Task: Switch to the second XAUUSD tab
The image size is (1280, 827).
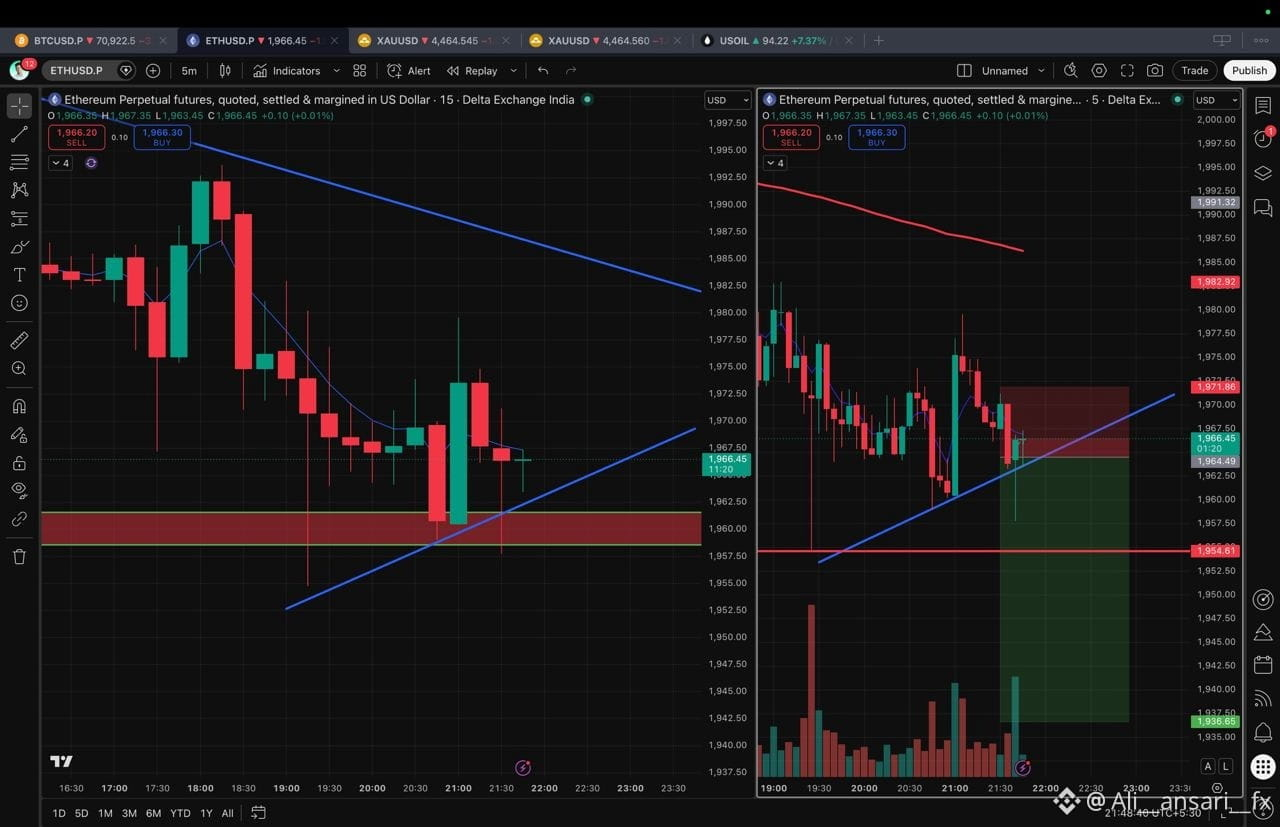Action: (x=607, y=41)
